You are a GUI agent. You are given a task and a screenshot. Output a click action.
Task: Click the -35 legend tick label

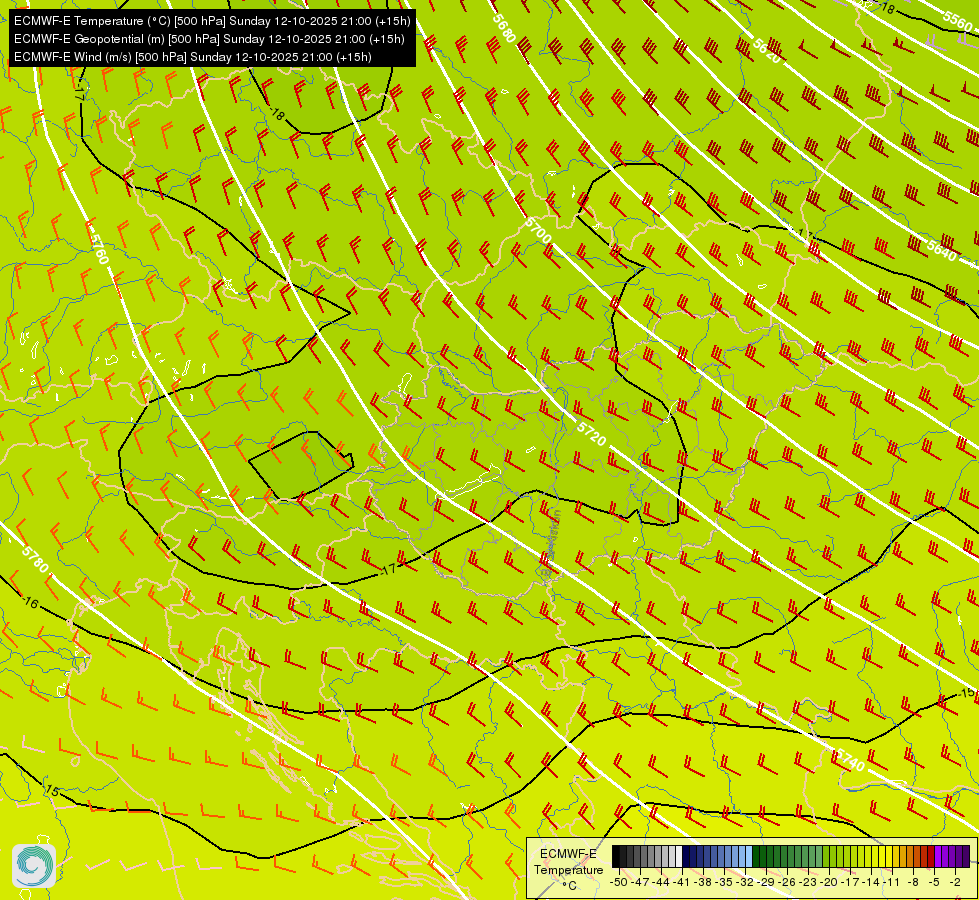[x=724, y=882]
